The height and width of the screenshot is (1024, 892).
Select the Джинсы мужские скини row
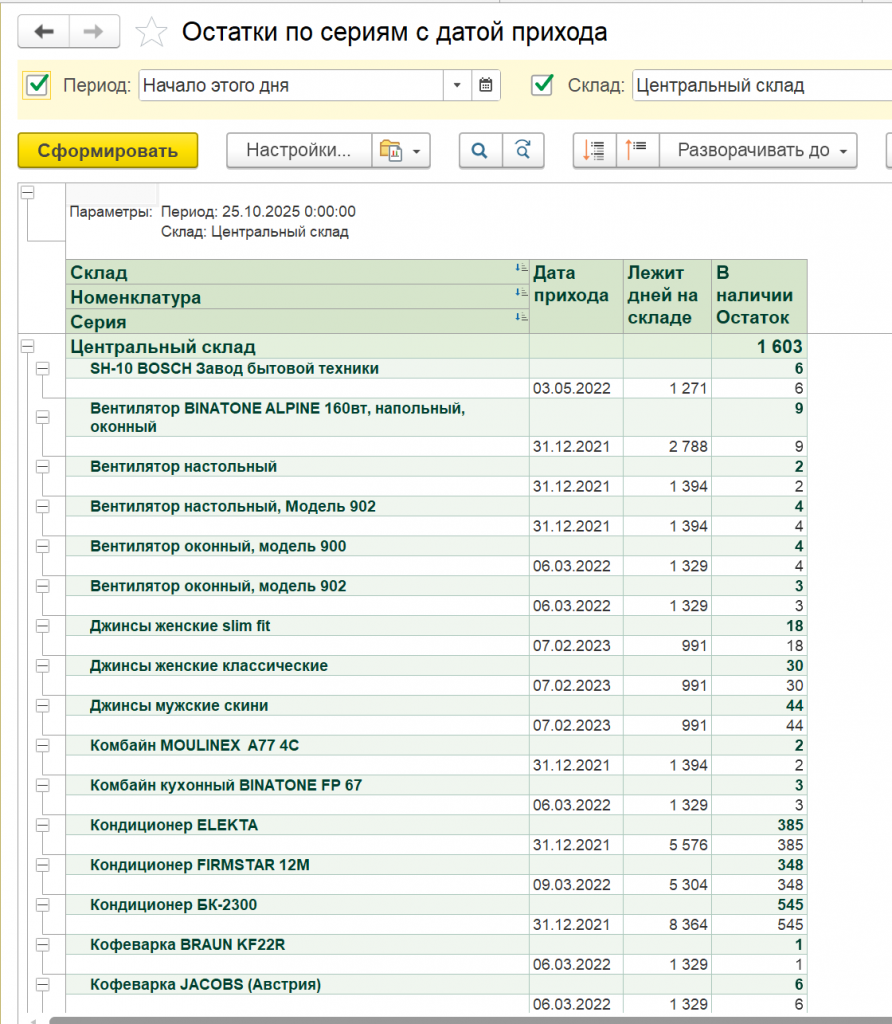(180, 706)
